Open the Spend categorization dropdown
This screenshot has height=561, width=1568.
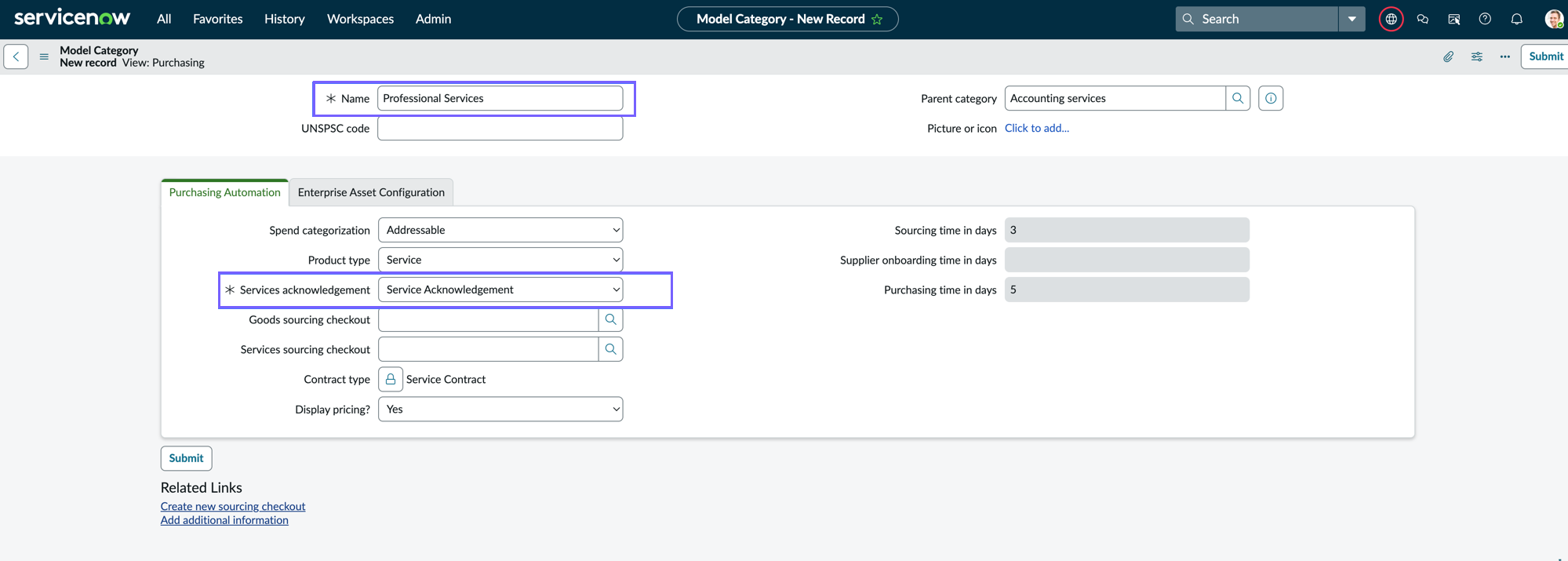(x=500, y=230)
